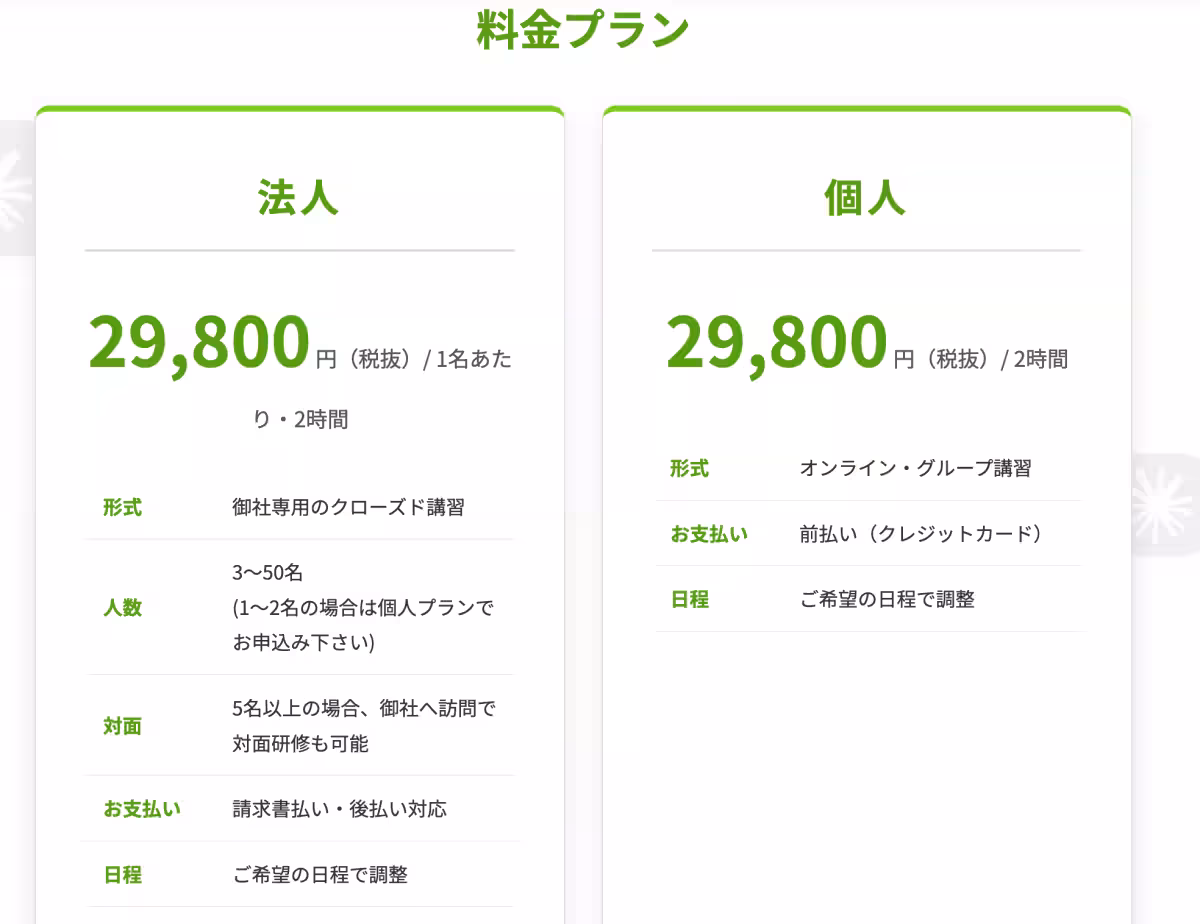1200x924 pixels.
Task: Click オンライン・グループ講習 text
Action: click(915, 468)
